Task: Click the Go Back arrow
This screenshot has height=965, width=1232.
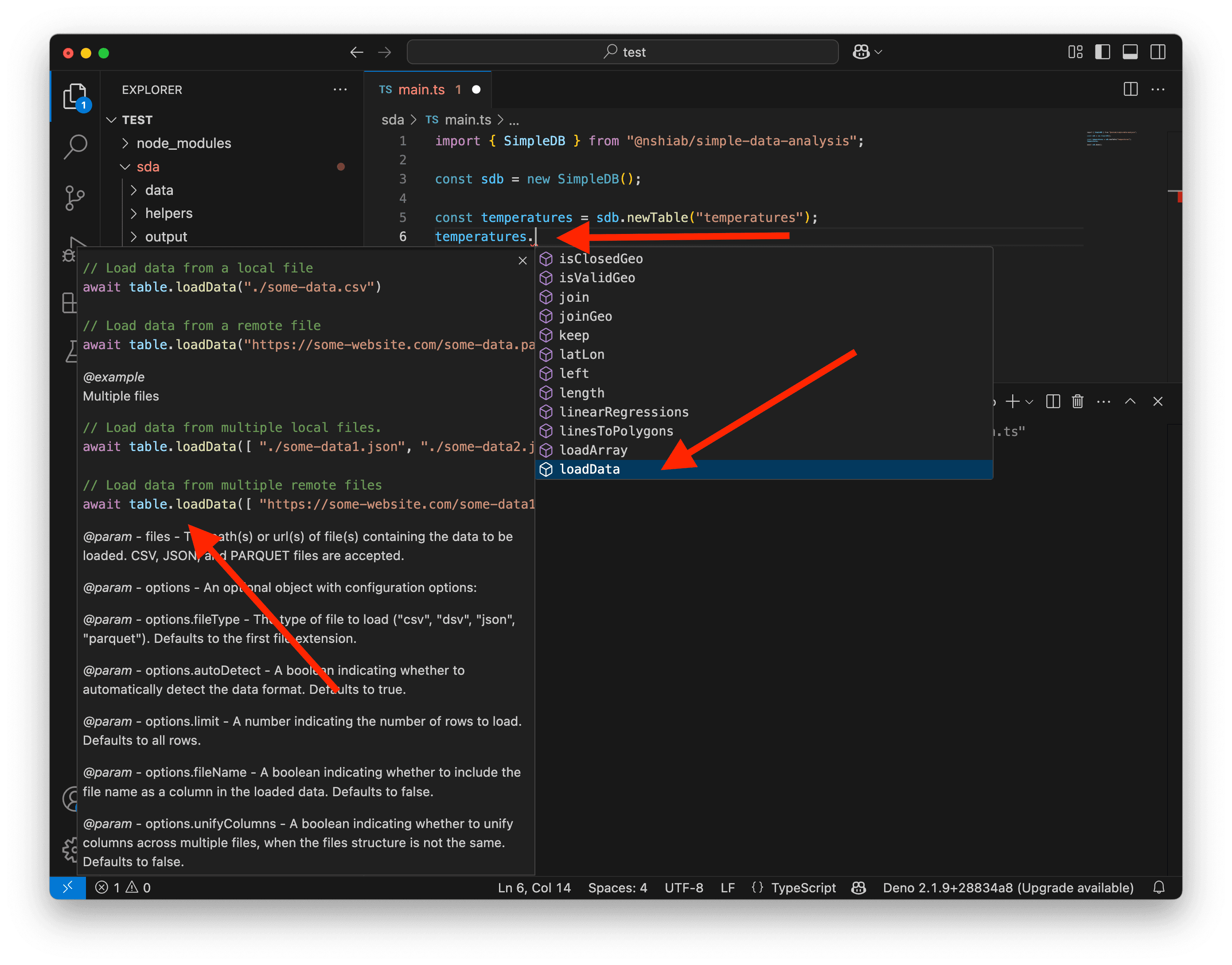Action: 357,53
